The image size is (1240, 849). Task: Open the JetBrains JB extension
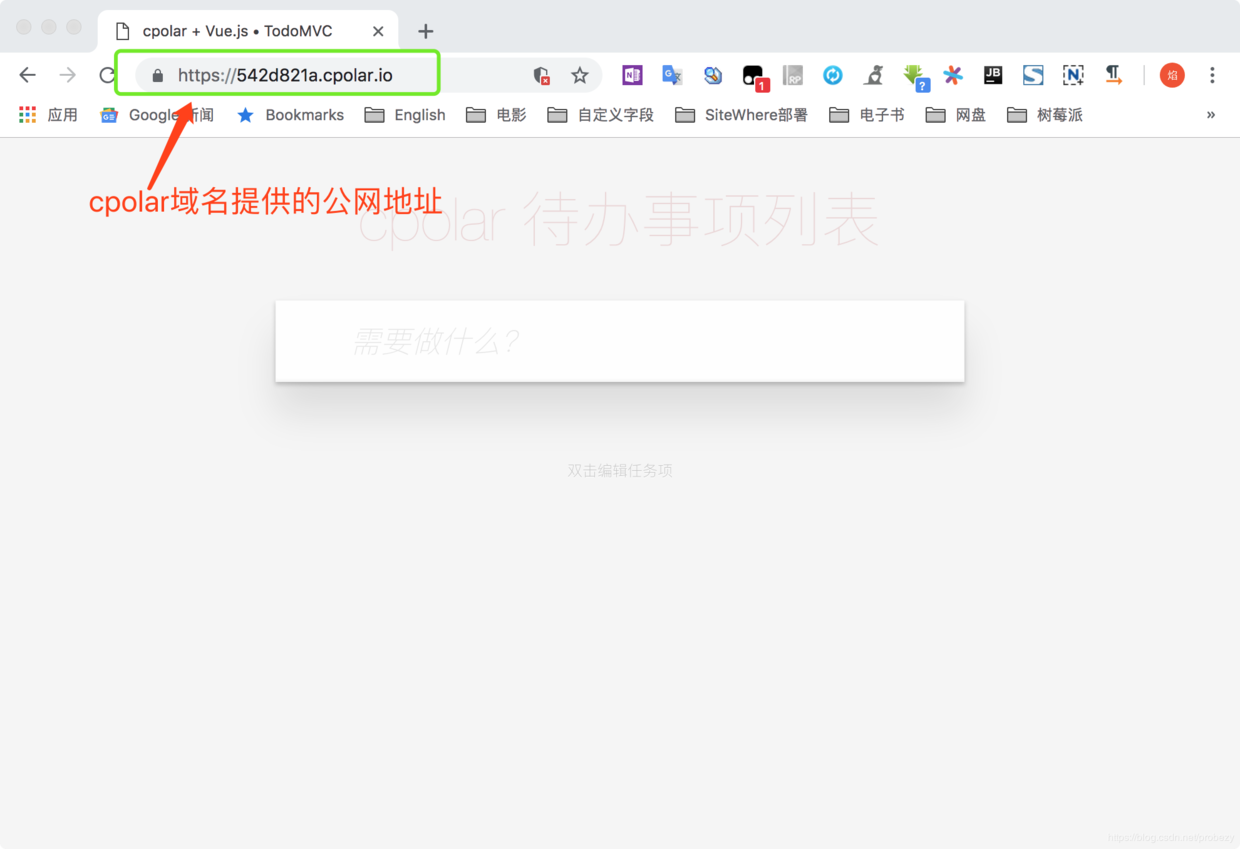point(993,75)
